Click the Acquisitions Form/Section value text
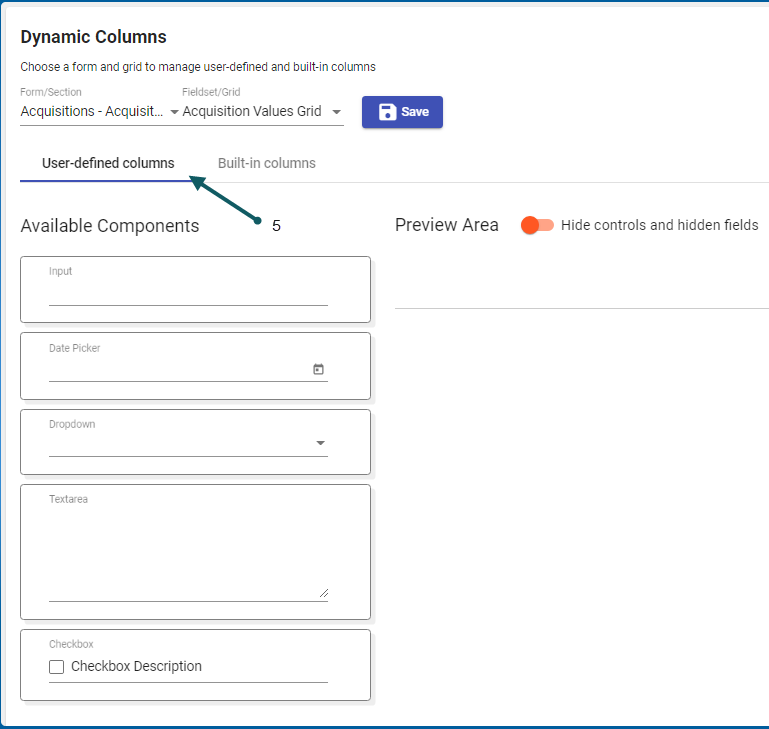The height and width of the screenshot is (729, 769). [92, 112]
